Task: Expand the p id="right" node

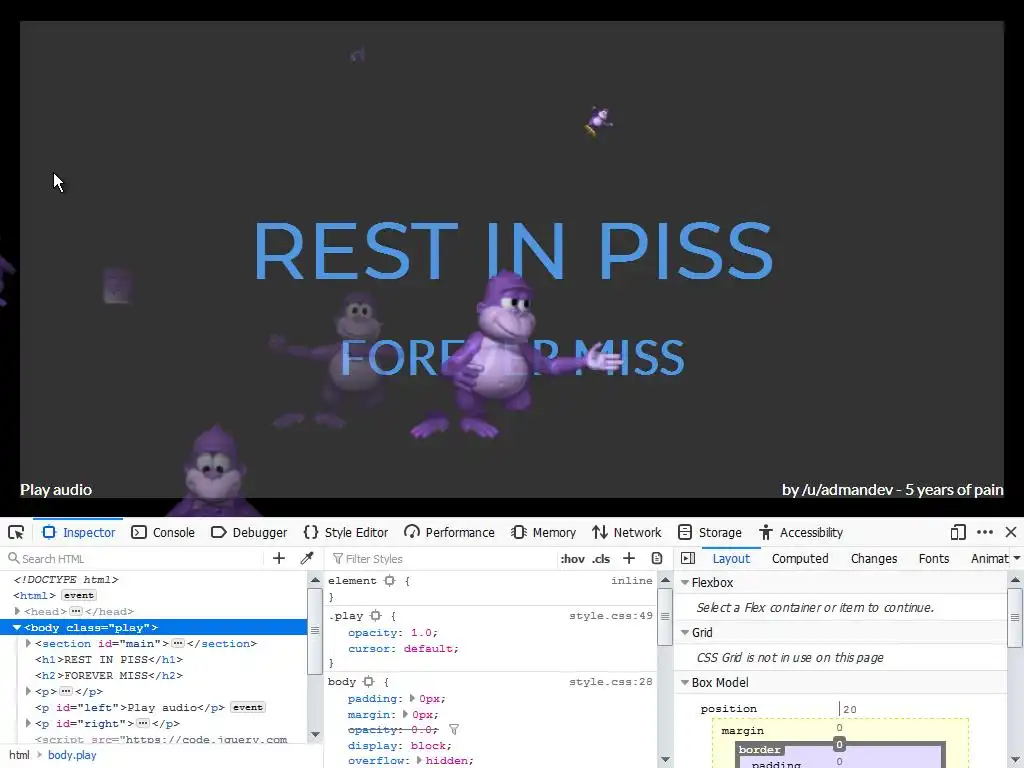Action: pyautogui.click(x=28, y=724)
